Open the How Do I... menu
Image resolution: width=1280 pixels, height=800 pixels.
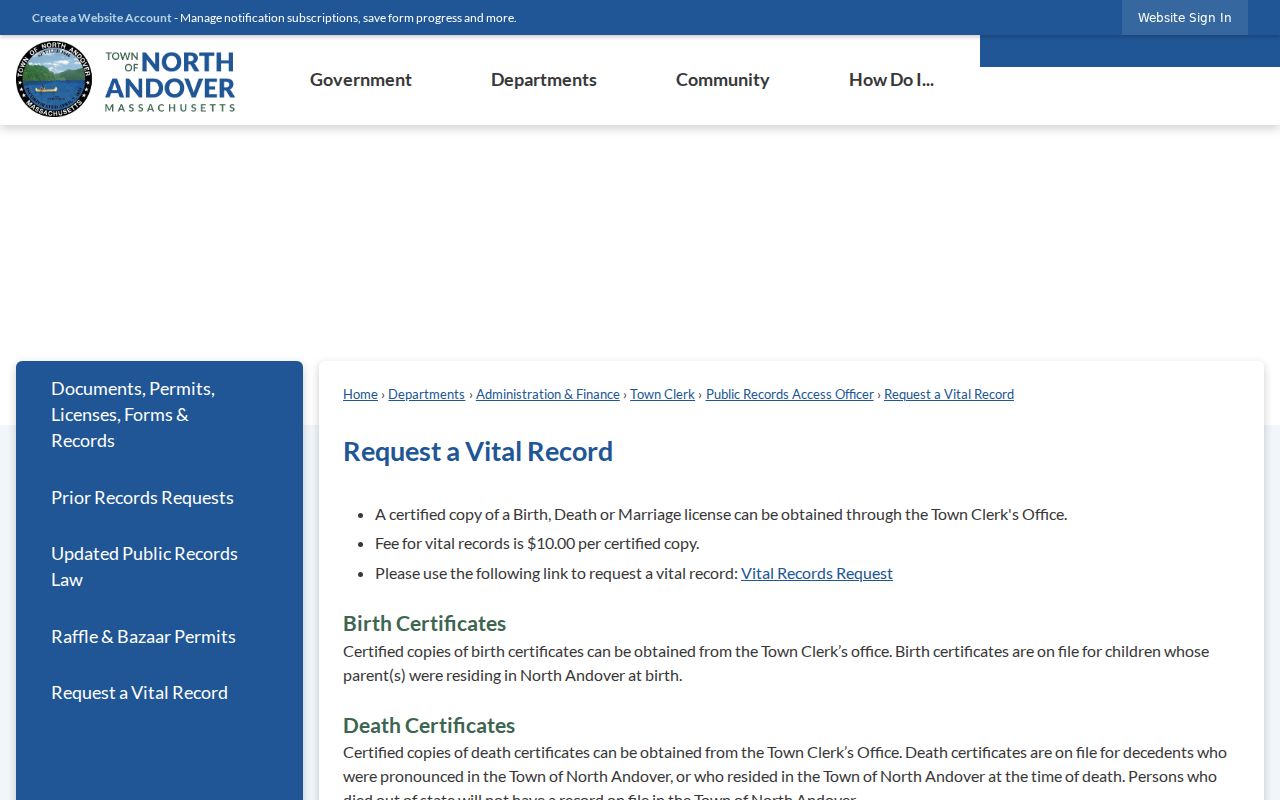point(891,80)
